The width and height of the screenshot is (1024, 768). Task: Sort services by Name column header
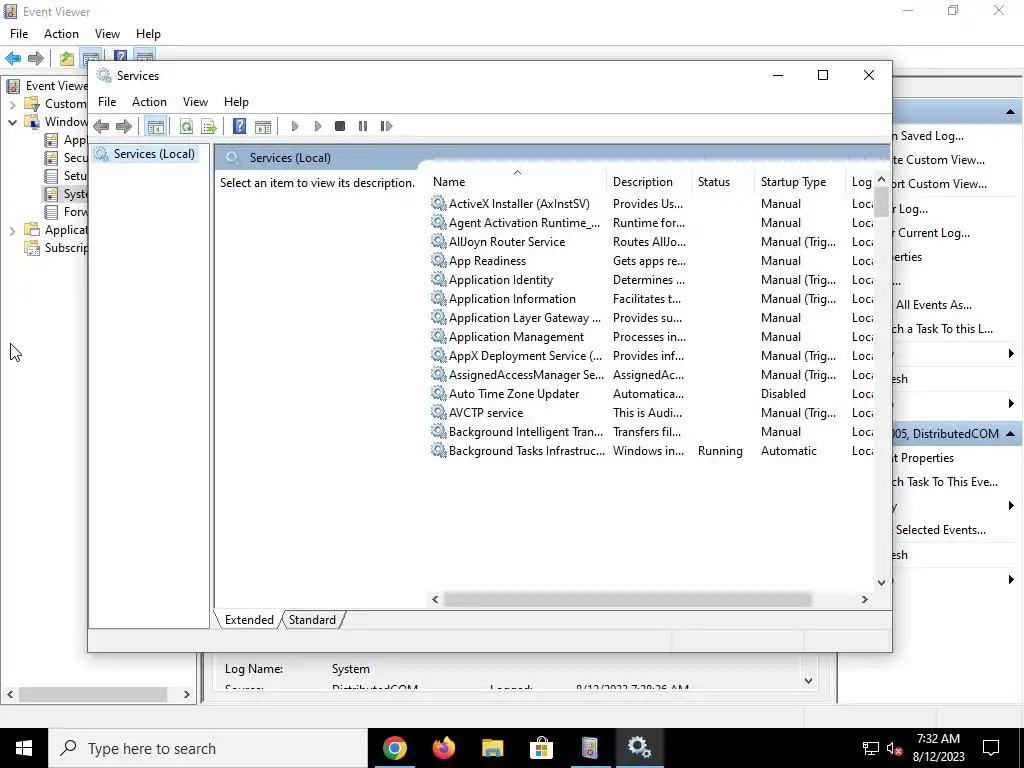518,182
